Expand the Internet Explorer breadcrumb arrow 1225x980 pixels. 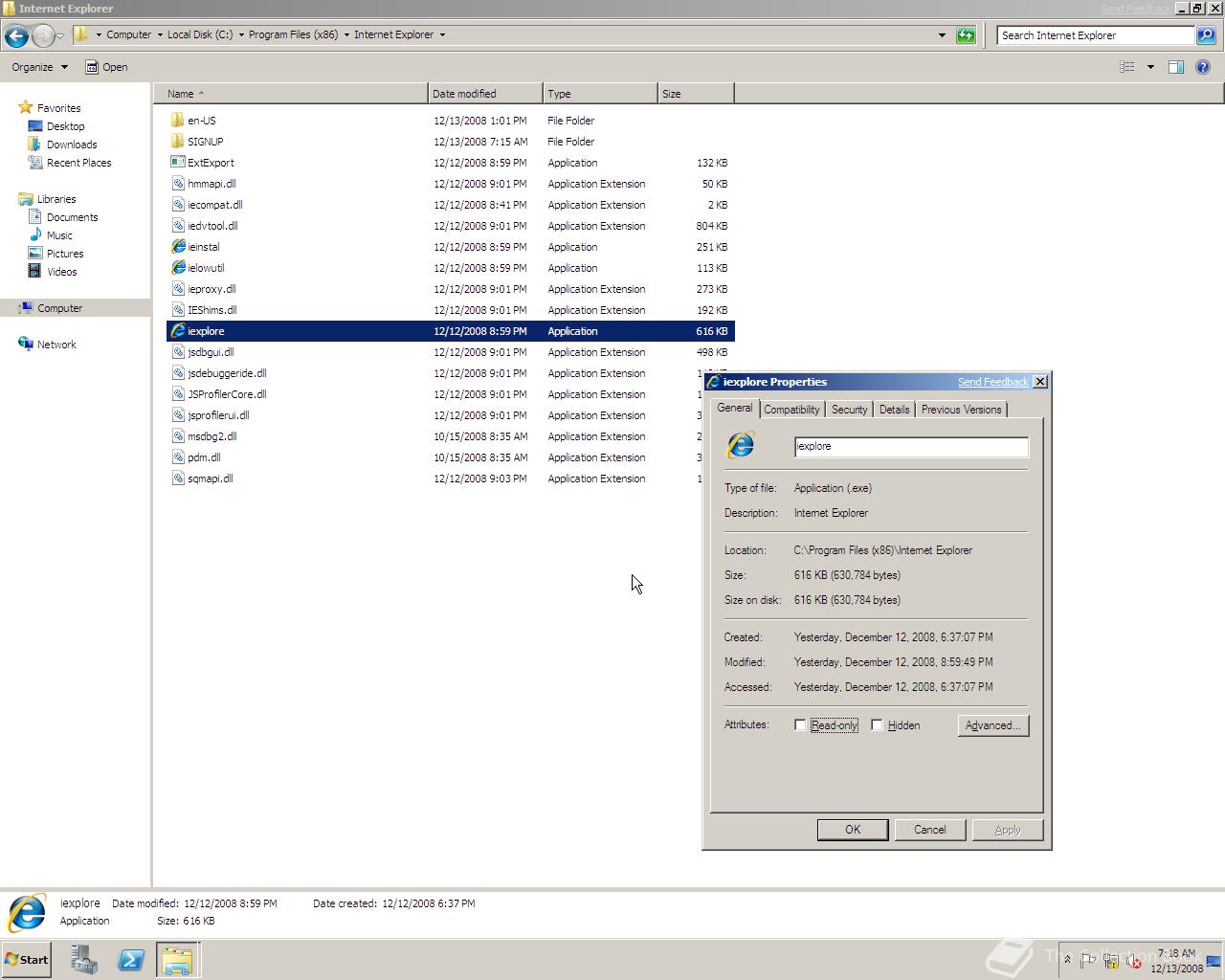pos(442,35)
